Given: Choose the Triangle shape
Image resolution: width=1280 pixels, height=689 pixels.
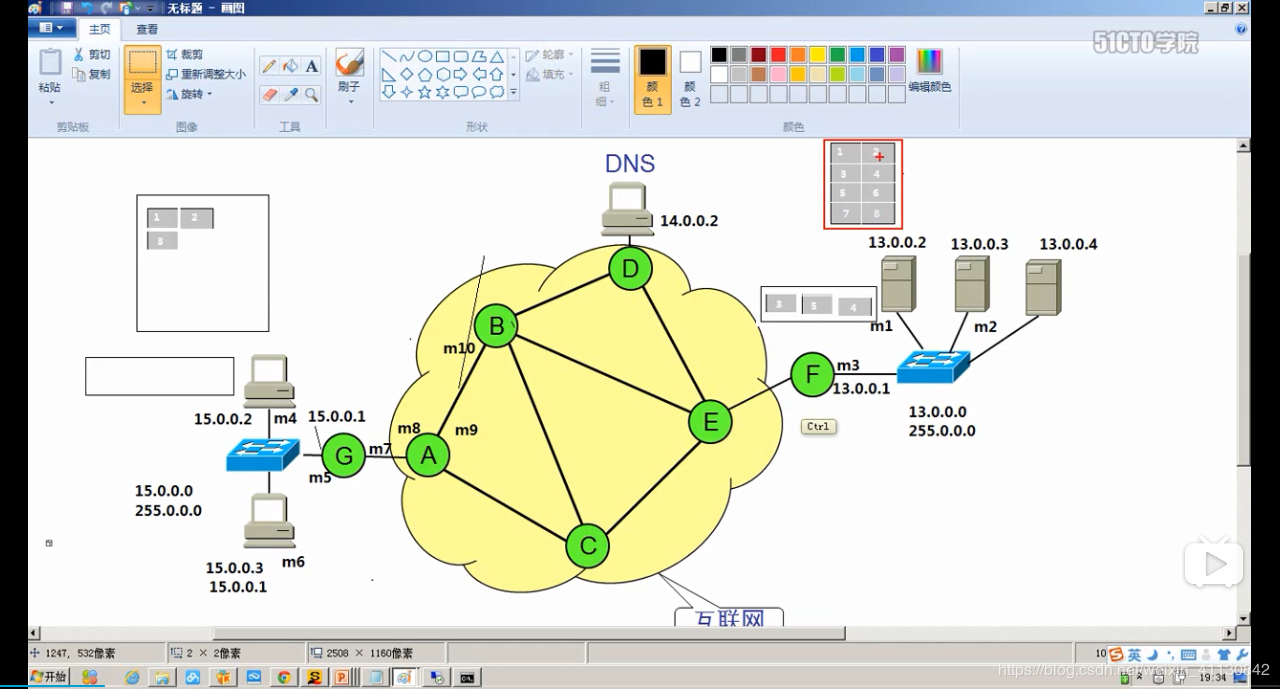Looking at the screenshot, I should coord(496,57).
